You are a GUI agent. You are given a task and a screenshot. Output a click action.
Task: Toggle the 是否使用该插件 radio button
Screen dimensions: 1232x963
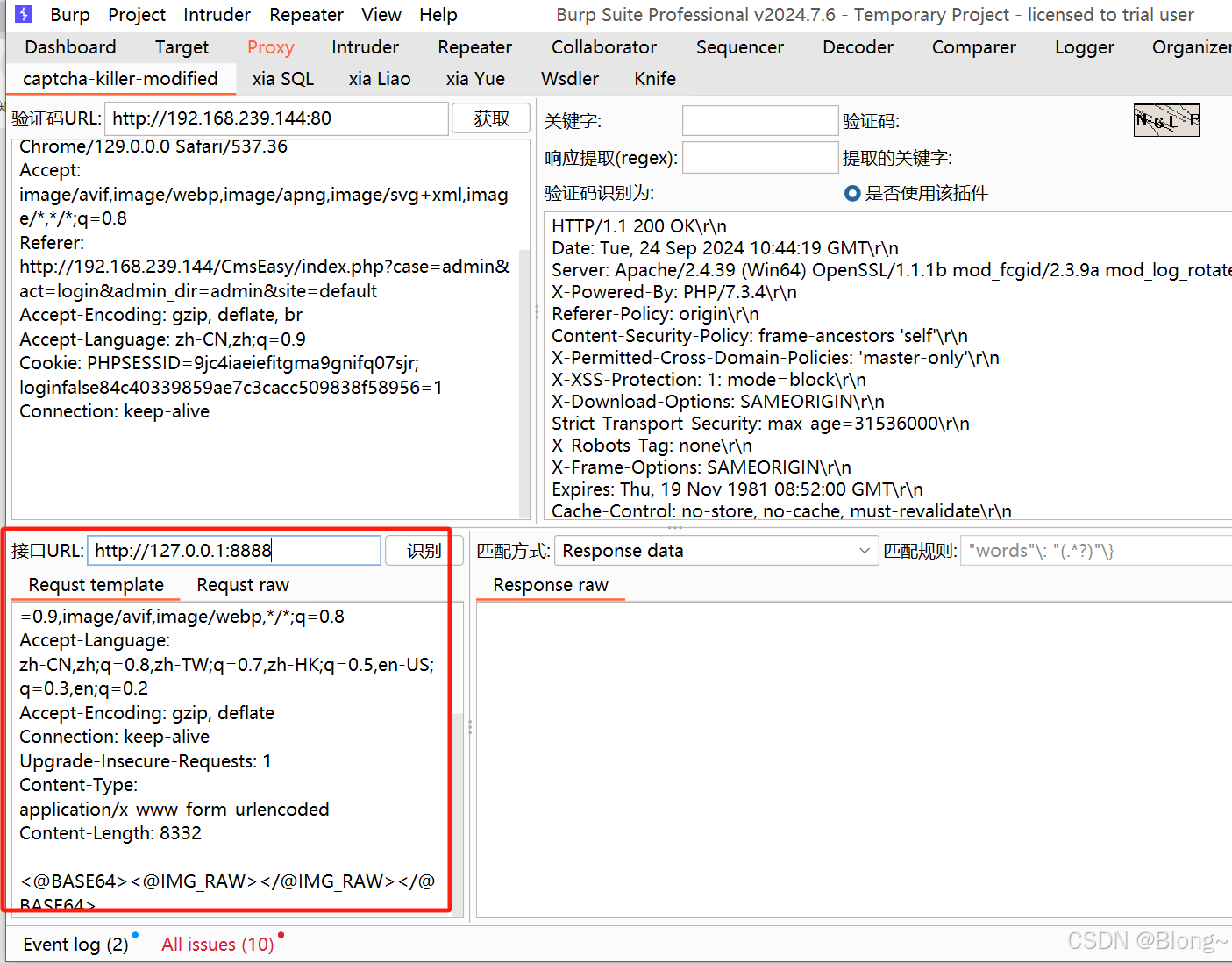[x=851, y=193]
